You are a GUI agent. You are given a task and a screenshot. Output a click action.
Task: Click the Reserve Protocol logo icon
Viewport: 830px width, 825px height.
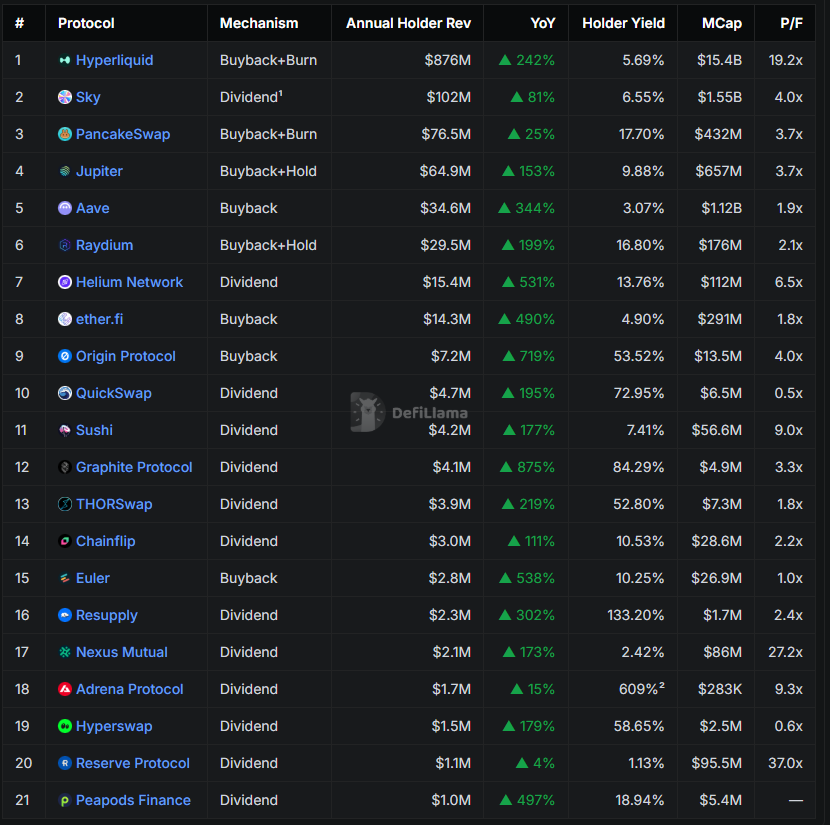pyautogui.click(x=65, y=763)
